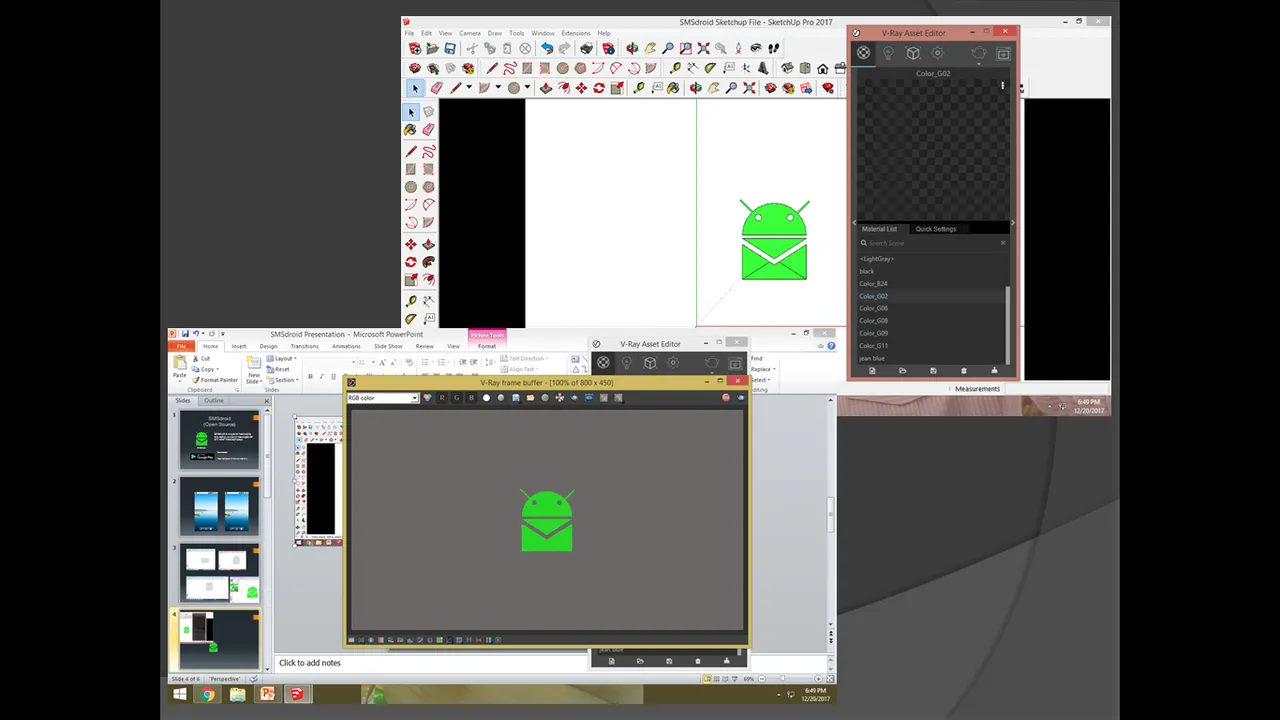Switch to the Quick Settings tab
This screenshot has height=720, width=1280.
936,229
